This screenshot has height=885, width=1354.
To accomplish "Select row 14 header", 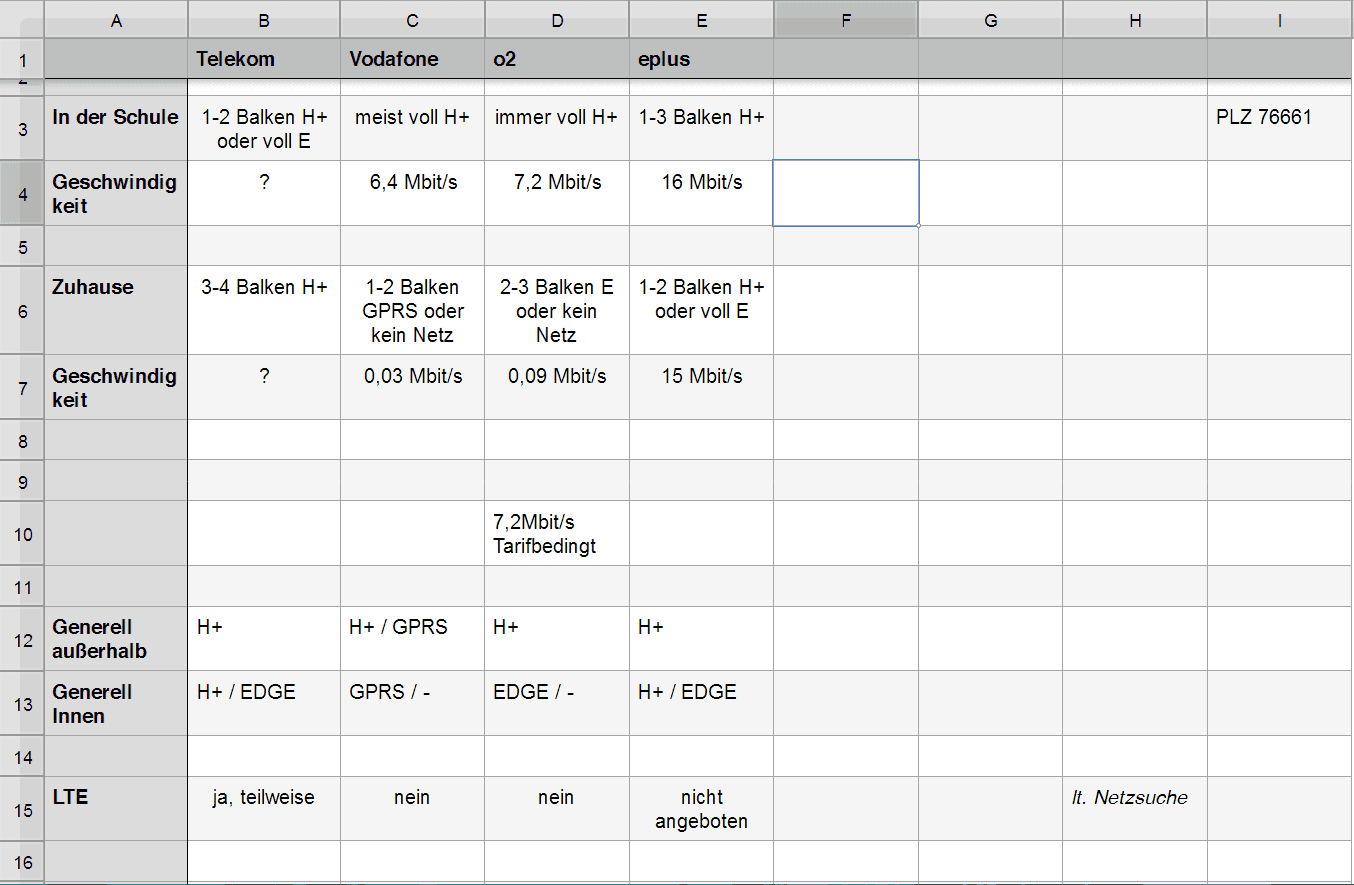I will [x=22, y=756].
